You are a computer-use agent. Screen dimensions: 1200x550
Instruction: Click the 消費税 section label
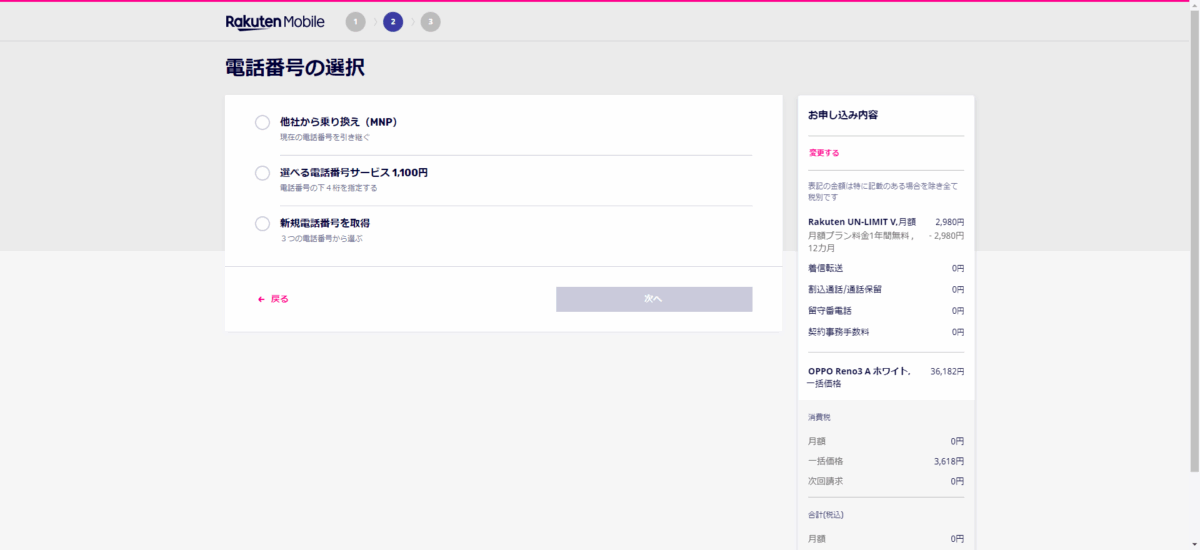point(819,417)
